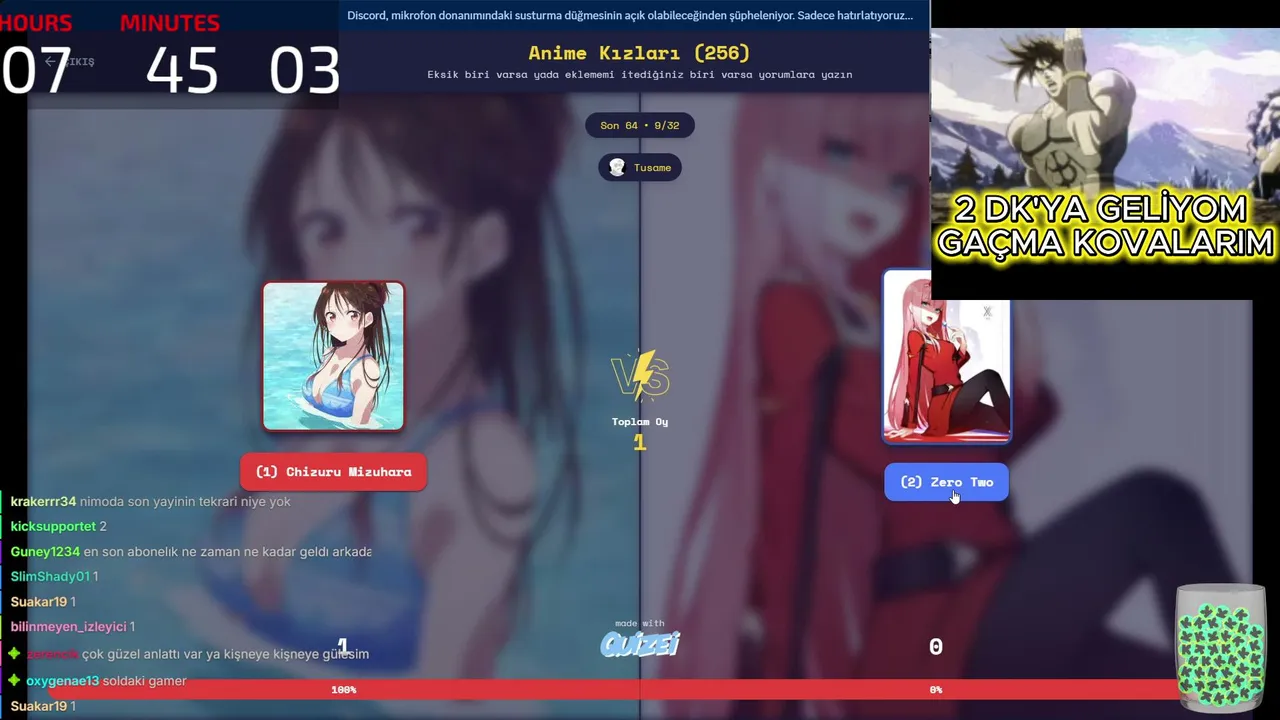Click the 'Anime Kızları (256)' title
The width and height of the screenshot is (1280, 720).
(639, 53)
